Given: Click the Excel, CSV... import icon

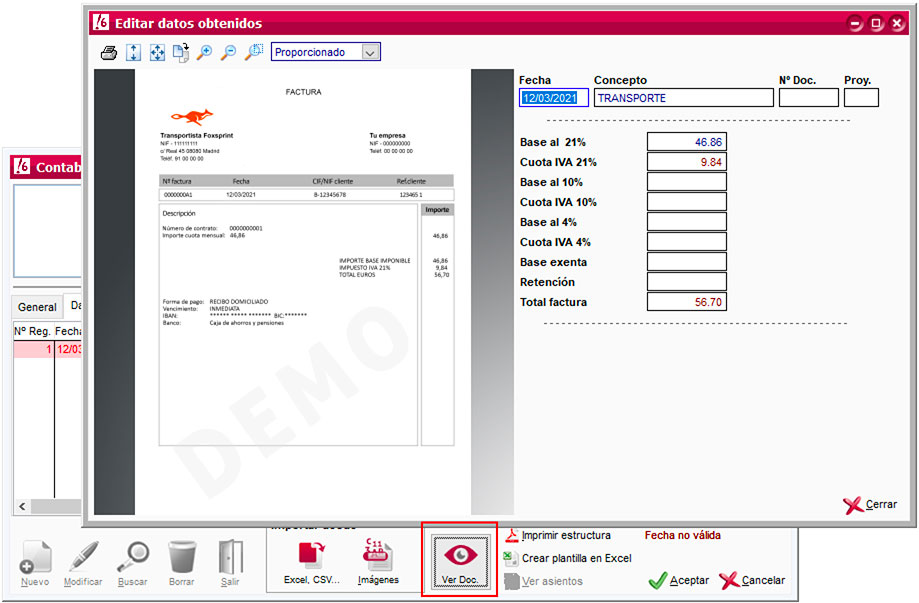Looking at the screenshot, I should [311, 563].
